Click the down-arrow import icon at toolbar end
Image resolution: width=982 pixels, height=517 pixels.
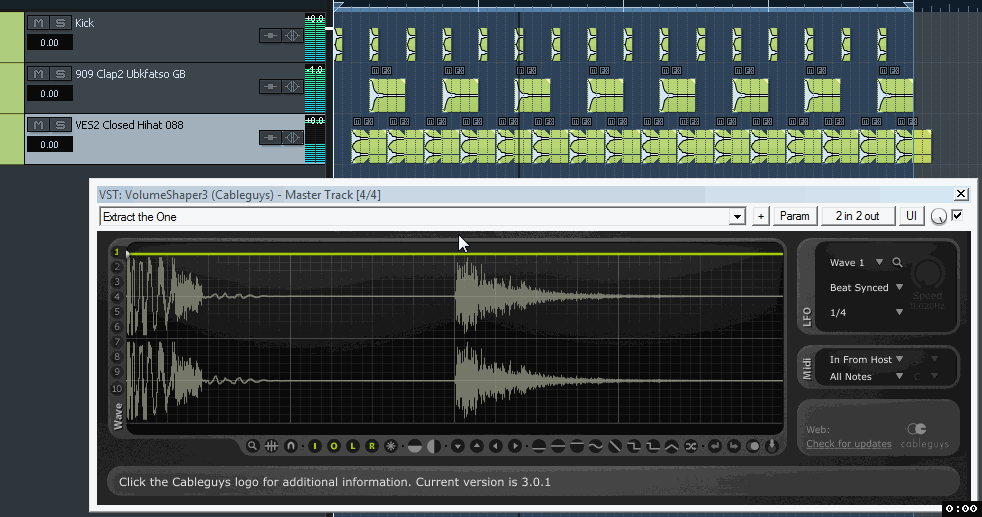pos(772,446)
